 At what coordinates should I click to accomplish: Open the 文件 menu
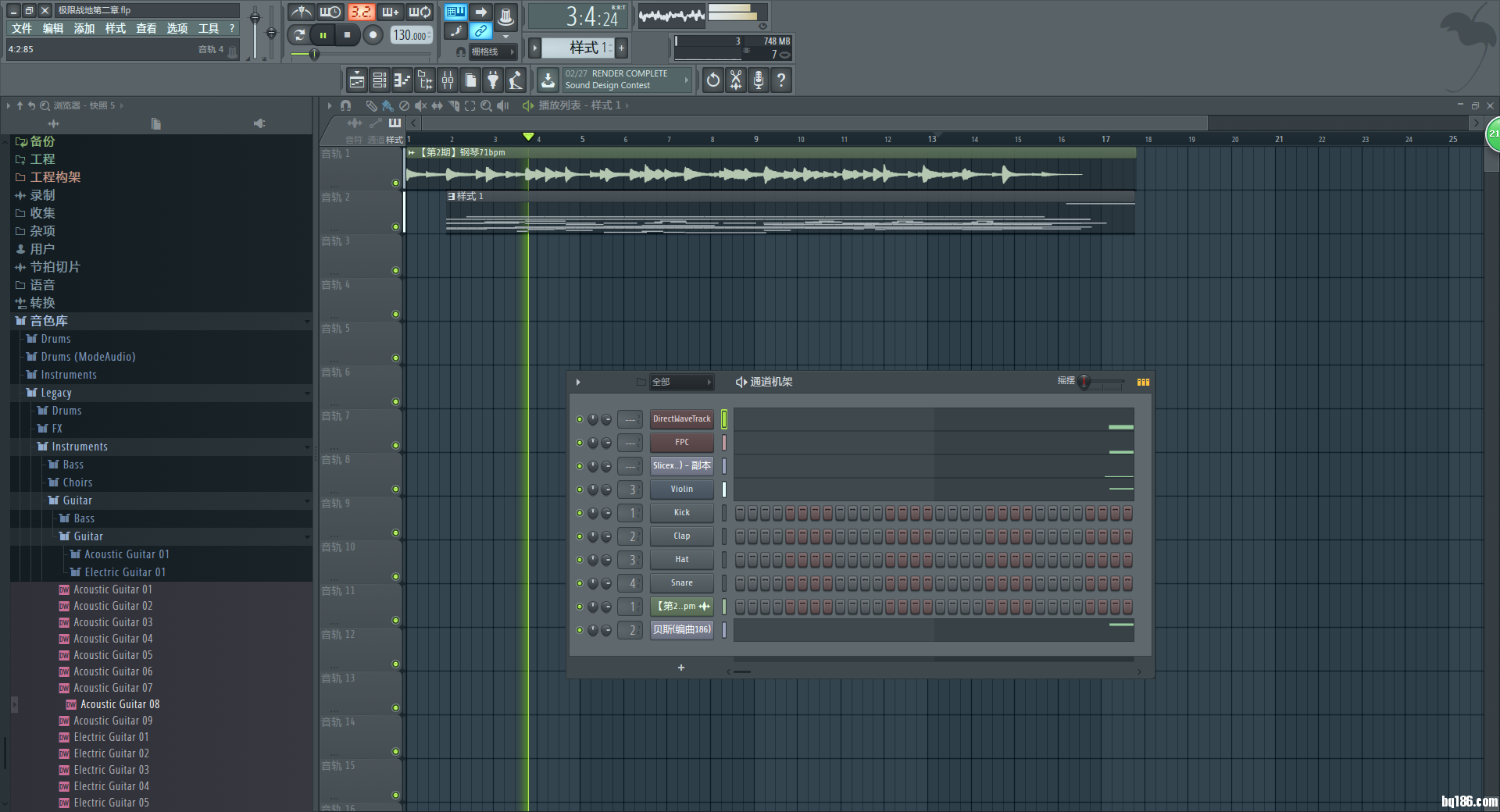coord(22,28)
